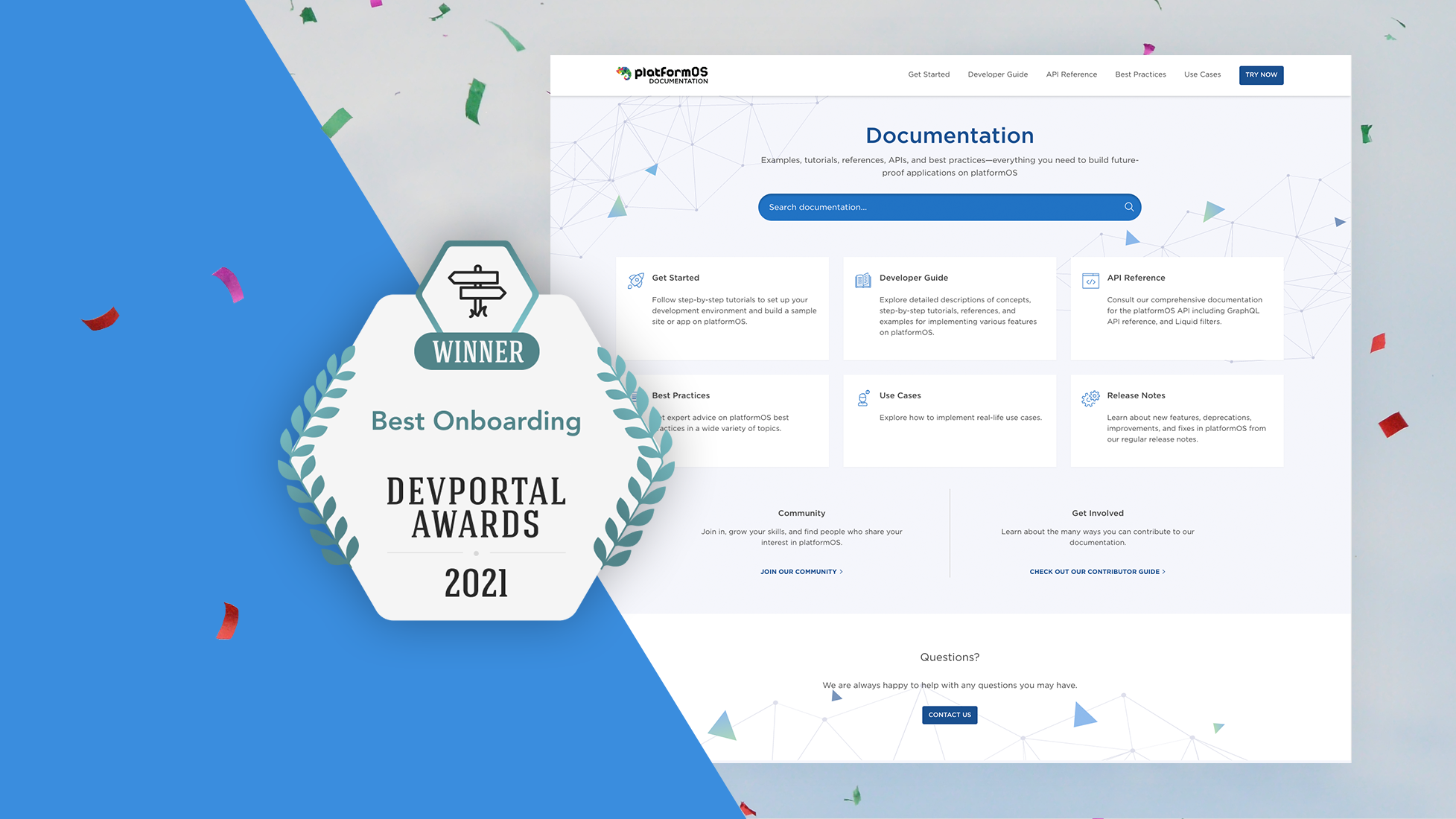Open the Get Started card title
The width and height of the screenshot is (1456, 819).
675,278
